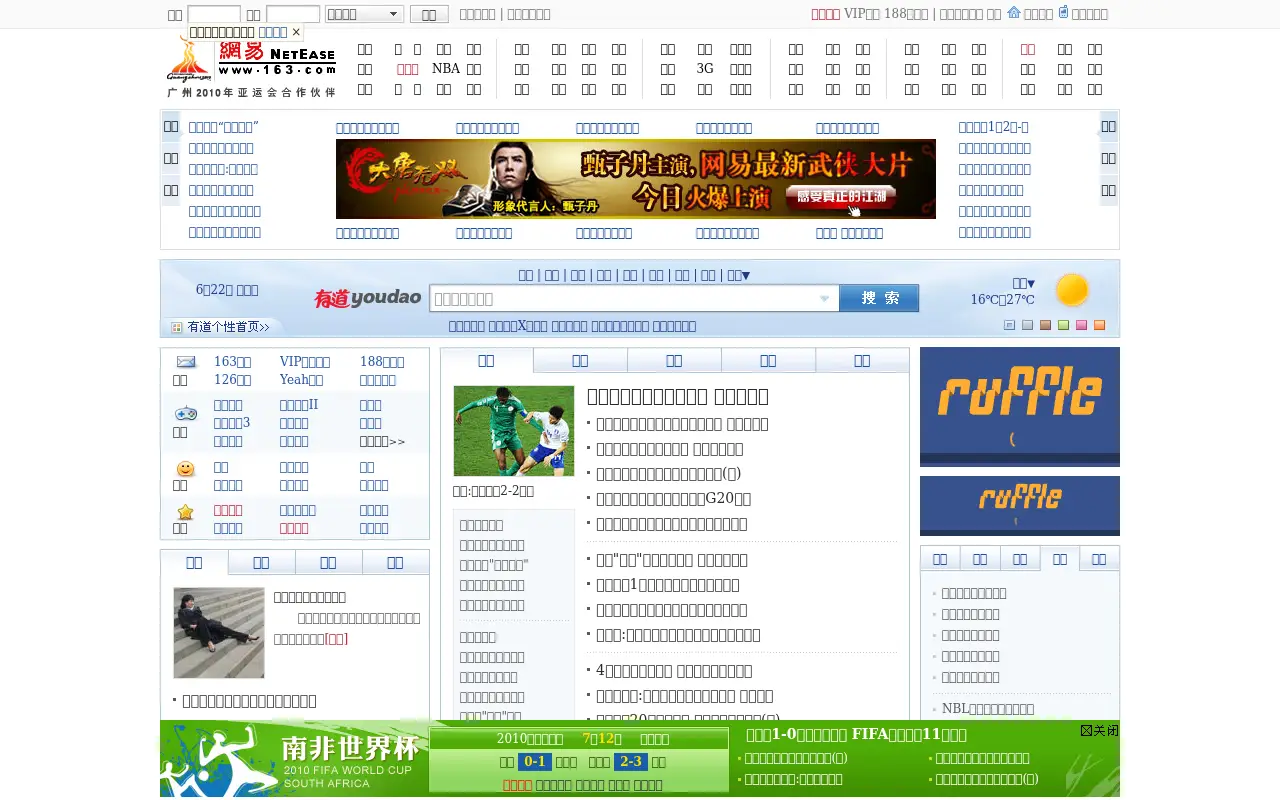This screenshot has height=800, width=1280.
Task: Click the red youdao logo
Action: [367, 298]
